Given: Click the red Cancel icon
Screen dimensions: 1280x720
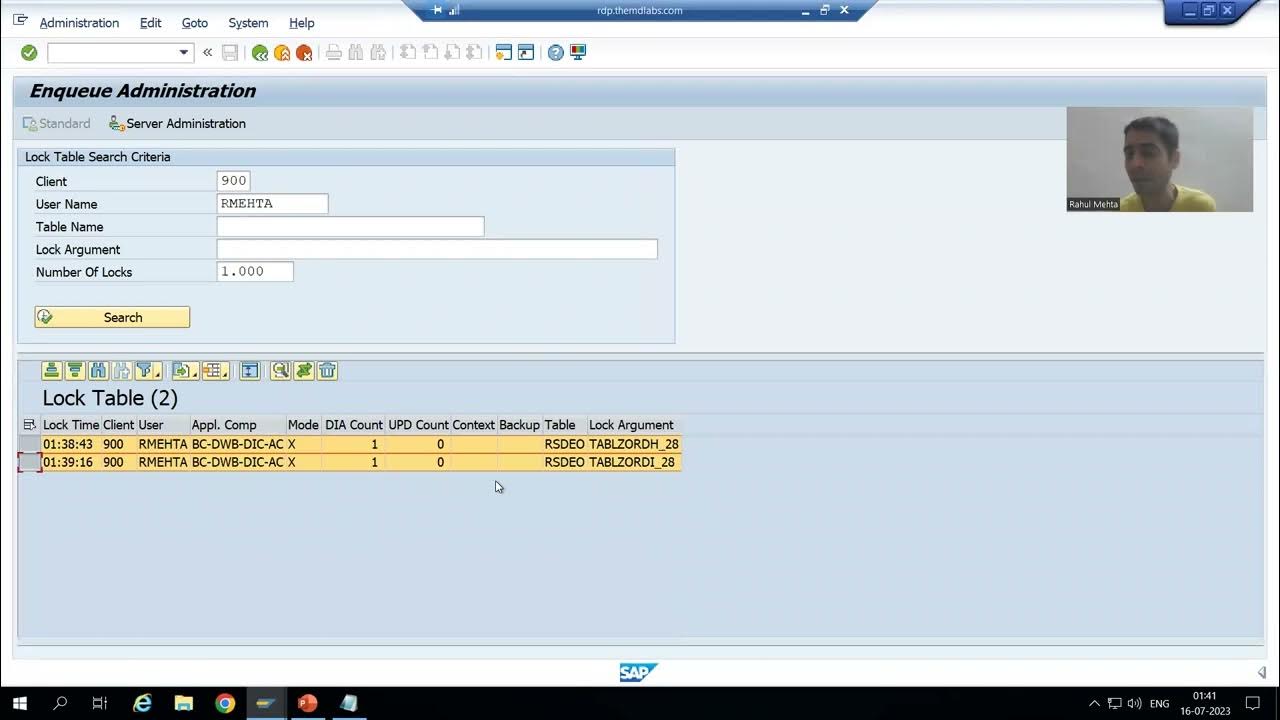Looking at the screenshot, I should click(x=304, y=52).
